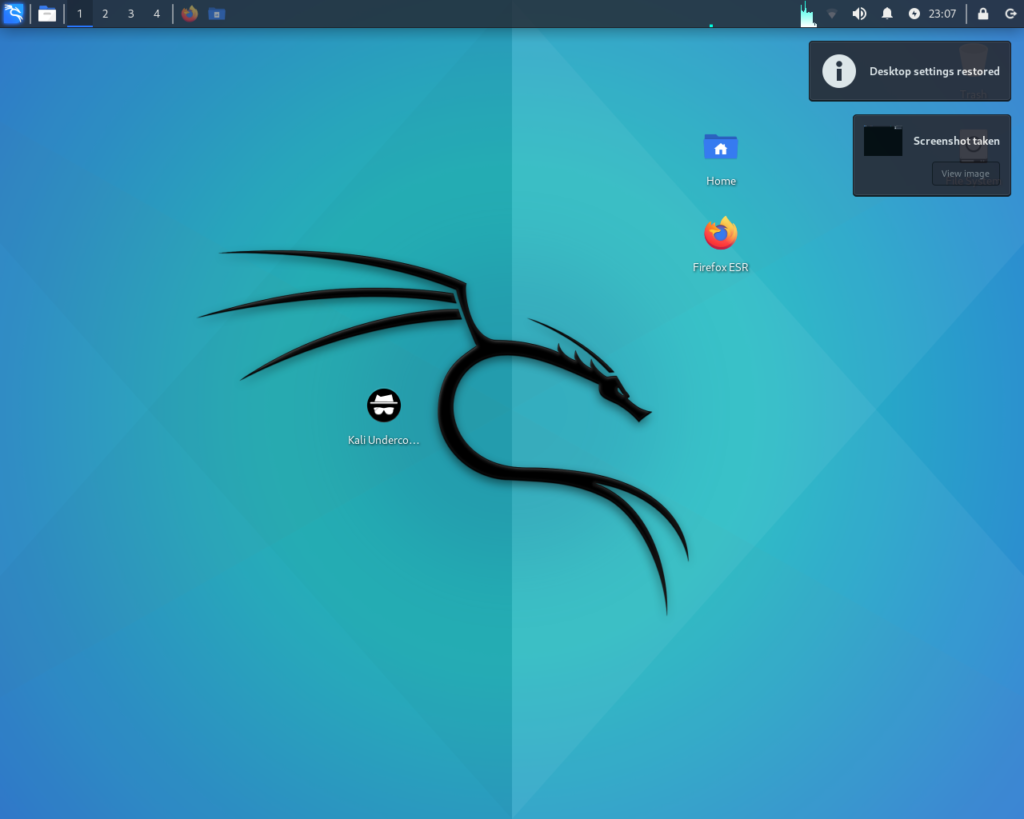Image resolution: width=1024 pixels, height=819 pixels.
Task: Open the volume speaker control
Action: pyautogui.click(x=859, y=14)
